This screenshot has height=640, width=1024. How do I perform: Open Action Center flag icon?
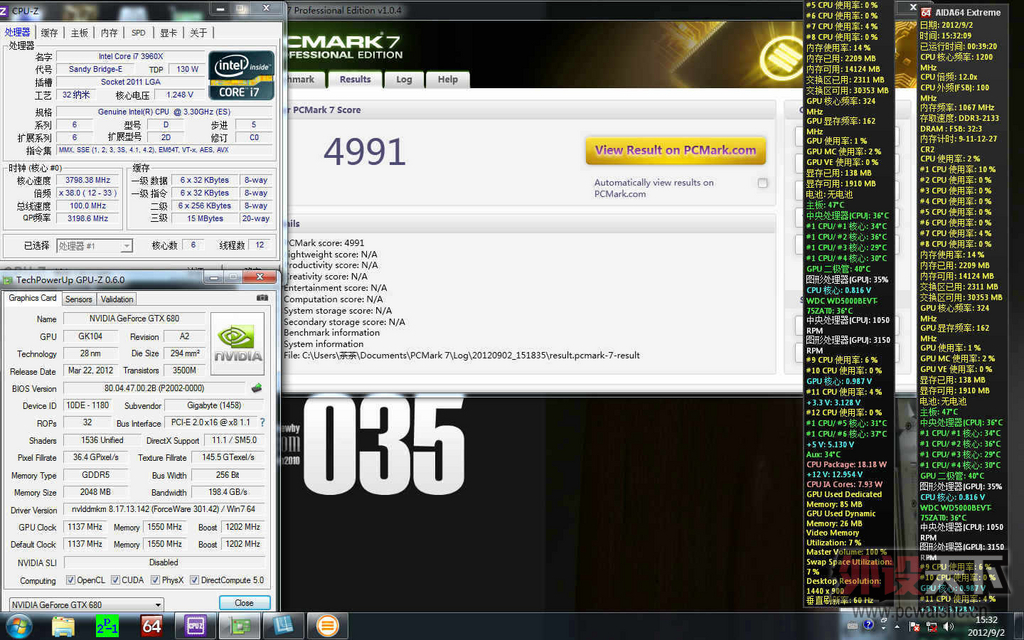pyautogui.click(x=914, y=626)
